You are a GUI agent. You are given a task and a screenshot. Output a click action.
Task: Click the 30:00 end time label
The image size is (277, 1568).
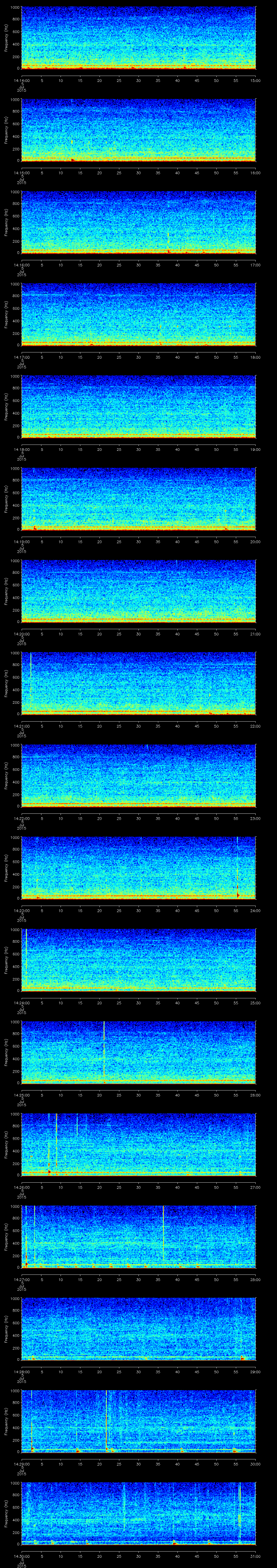click(x=255, y=1463)
